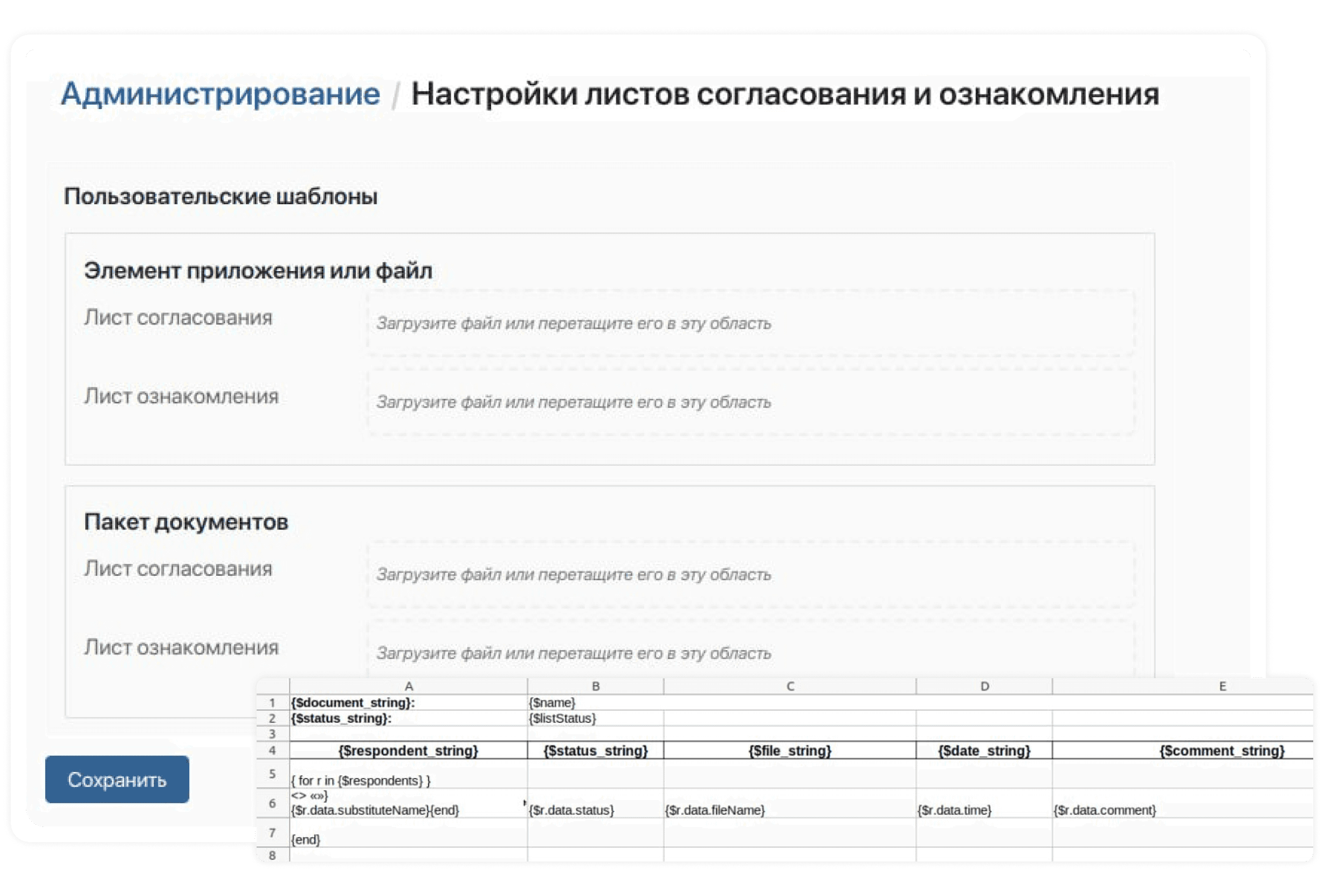The image size is (1324, 896).
Task: Select spreadsheet row 6 header
Action: point(272,803)
